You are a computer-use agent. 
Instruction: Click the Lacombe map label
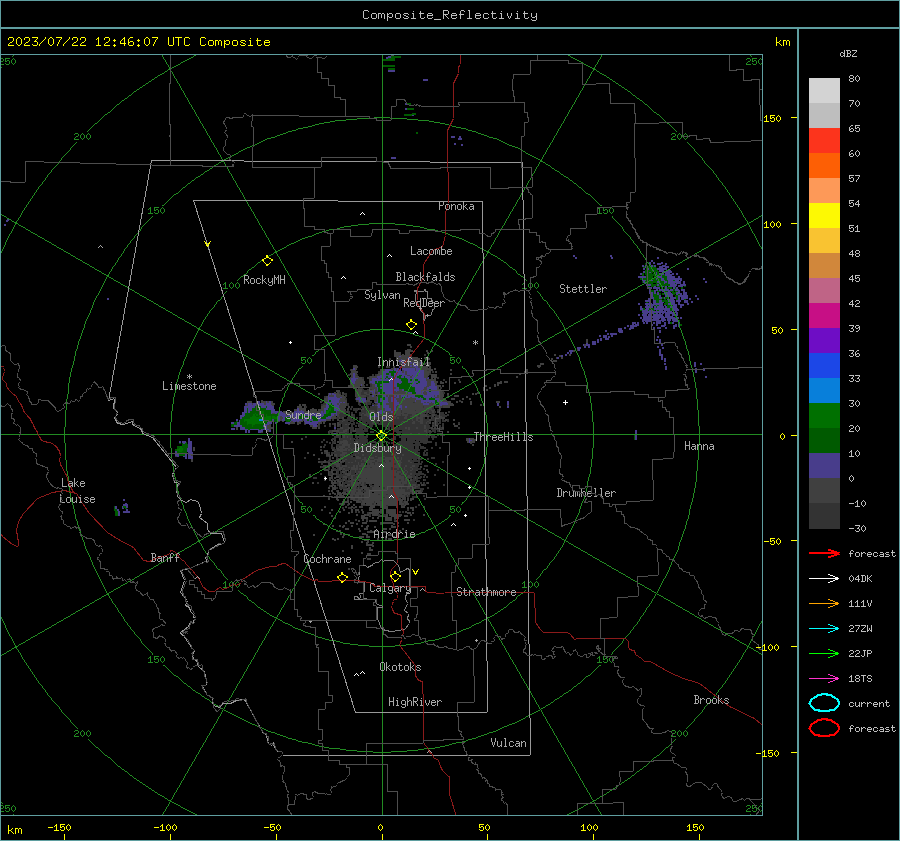[431, 251]
